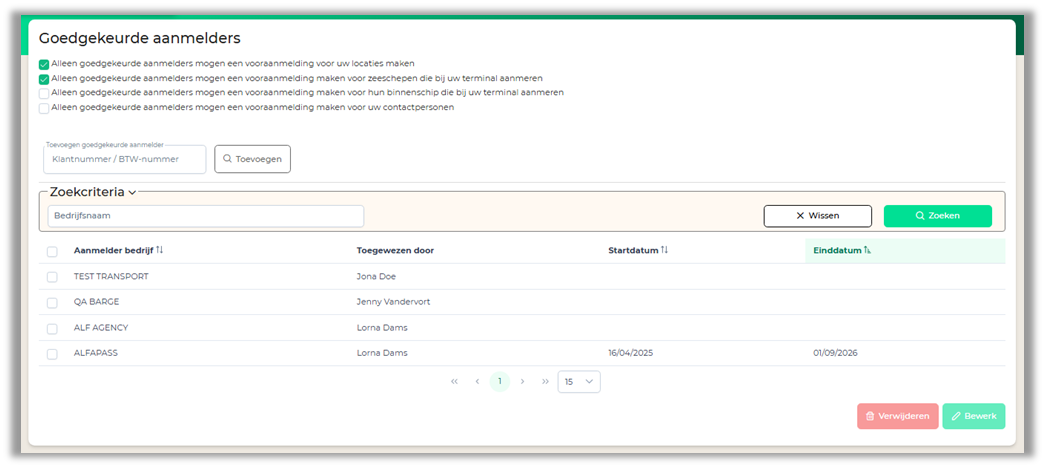Select the TEST TRANSPORT row checkbox
1045x468 pixels.
52,277
